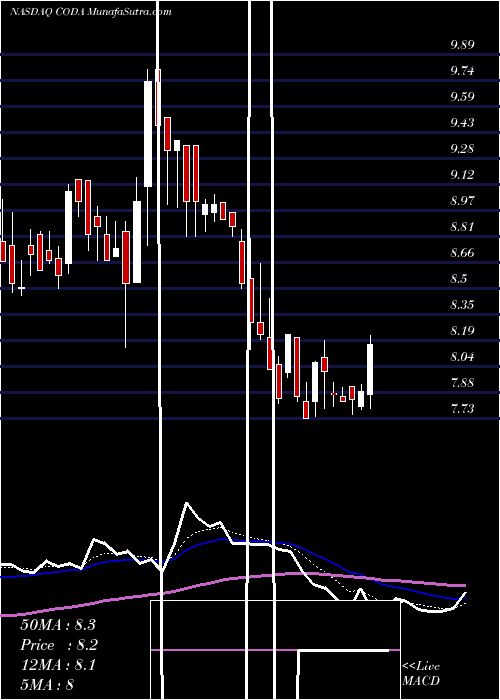Click the 8.5 price axis label
The height and width of the screenshot is (700, 500).
[458, 278]
